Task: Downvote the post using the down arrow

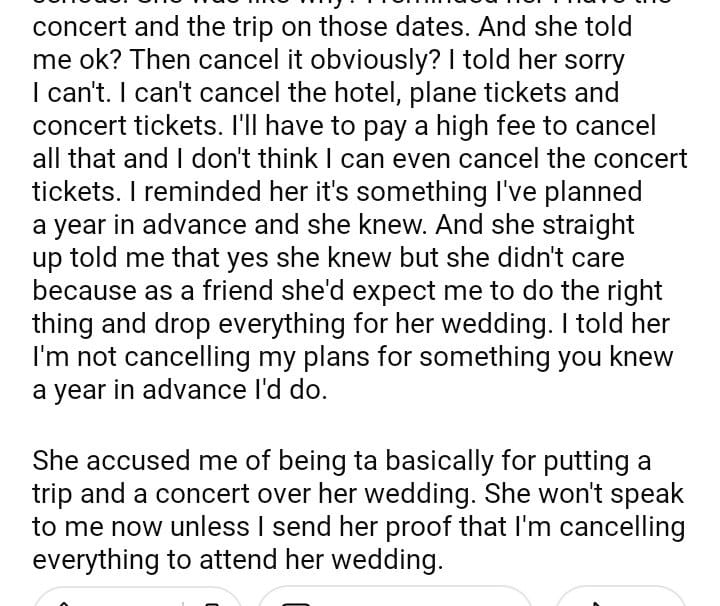Action: 210,600
